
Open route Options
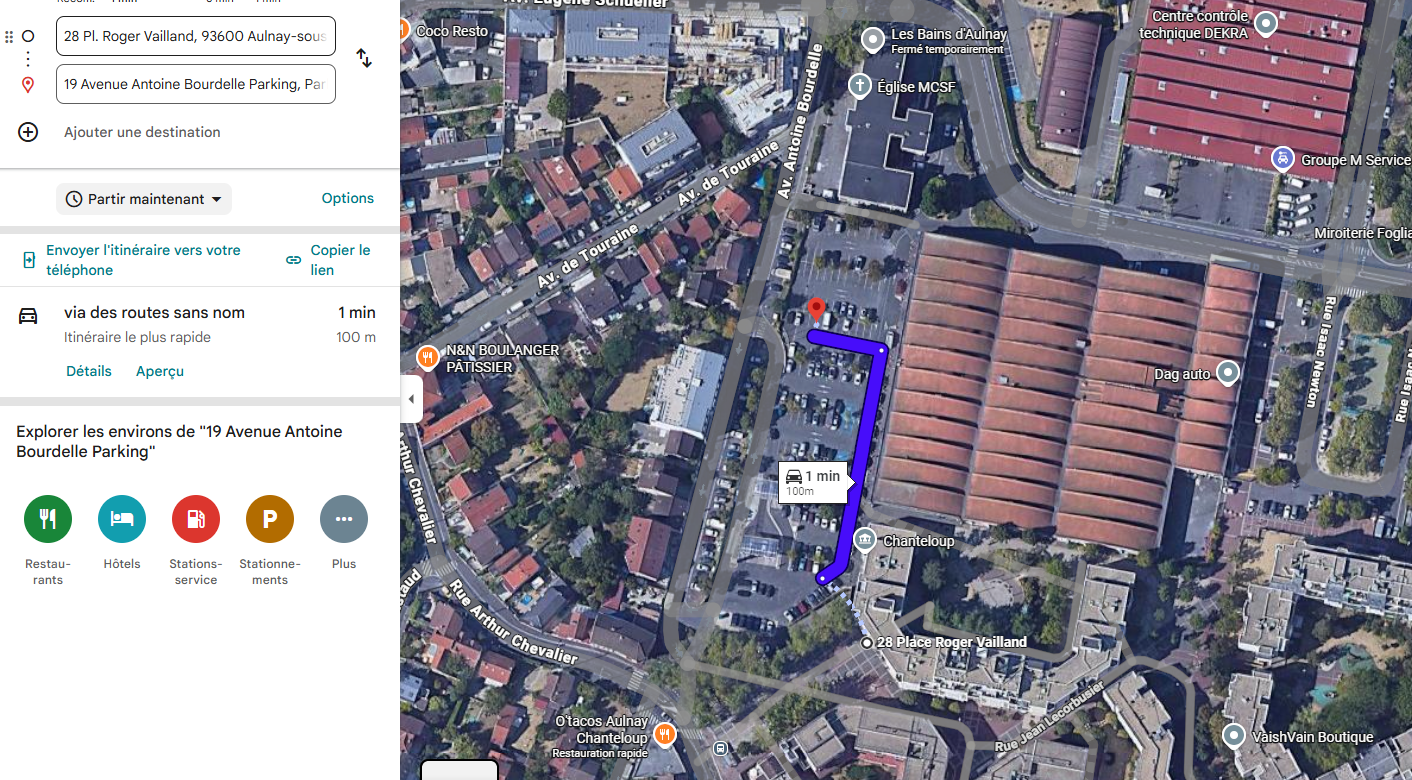pyautogui.click(x=348, y=198)
